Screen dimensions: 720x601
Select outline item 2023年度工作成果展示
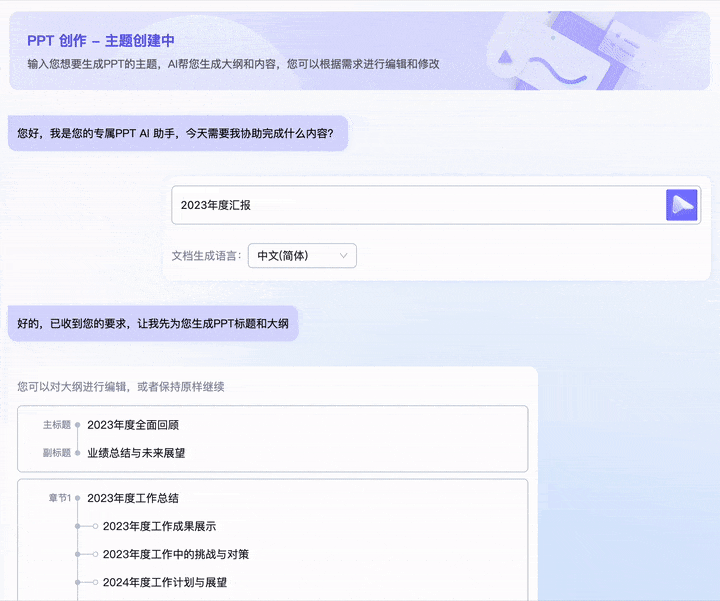pos(159,526)
